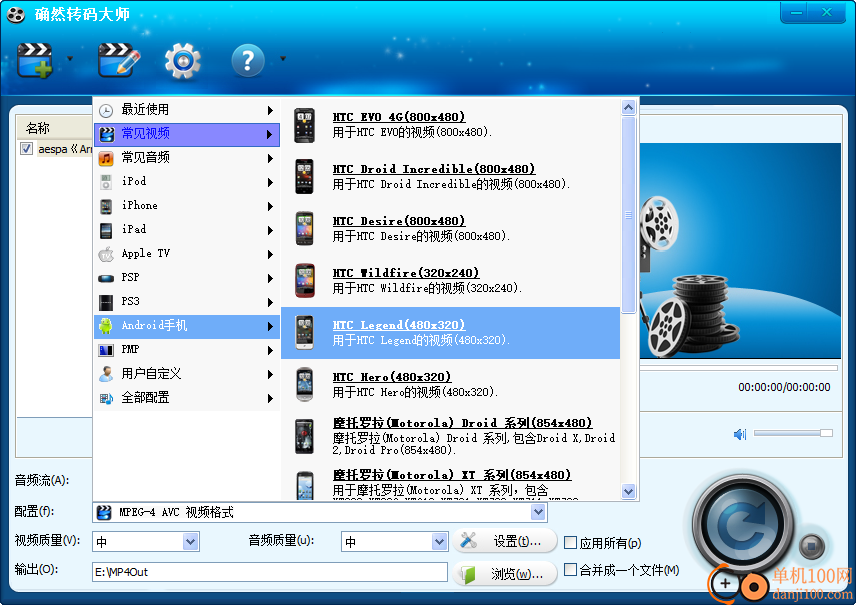Click the HTC Legend phone icon
This screenshot has width=856, height=605.
304,333
